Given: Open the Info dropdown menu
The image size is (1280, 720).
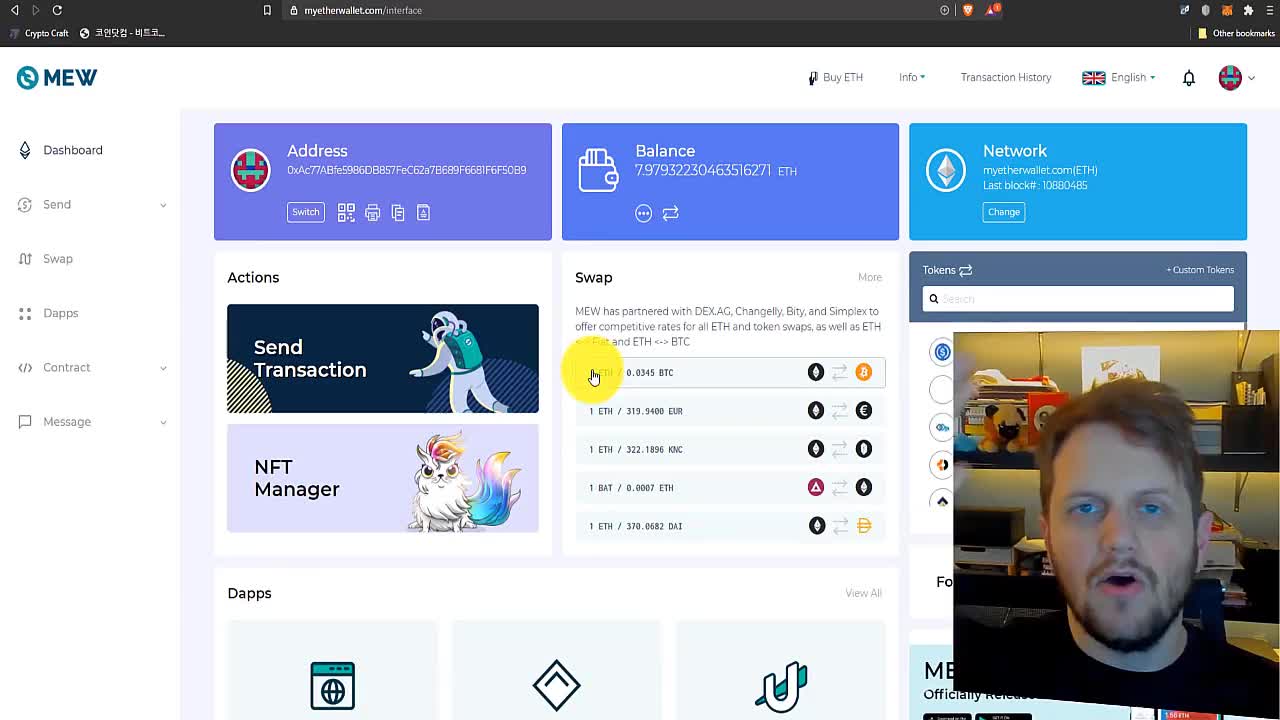Looking at the screenshot, I should 911,77.
